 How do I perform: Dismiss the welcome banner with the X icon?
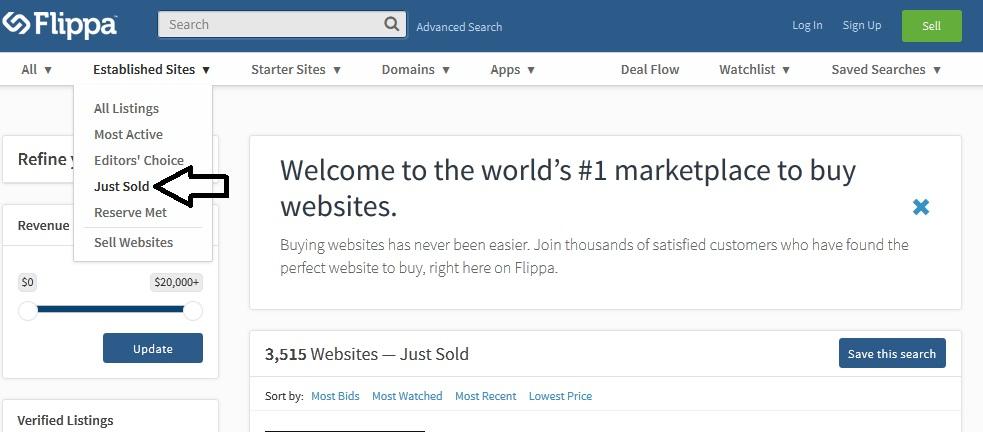[921, 207]
